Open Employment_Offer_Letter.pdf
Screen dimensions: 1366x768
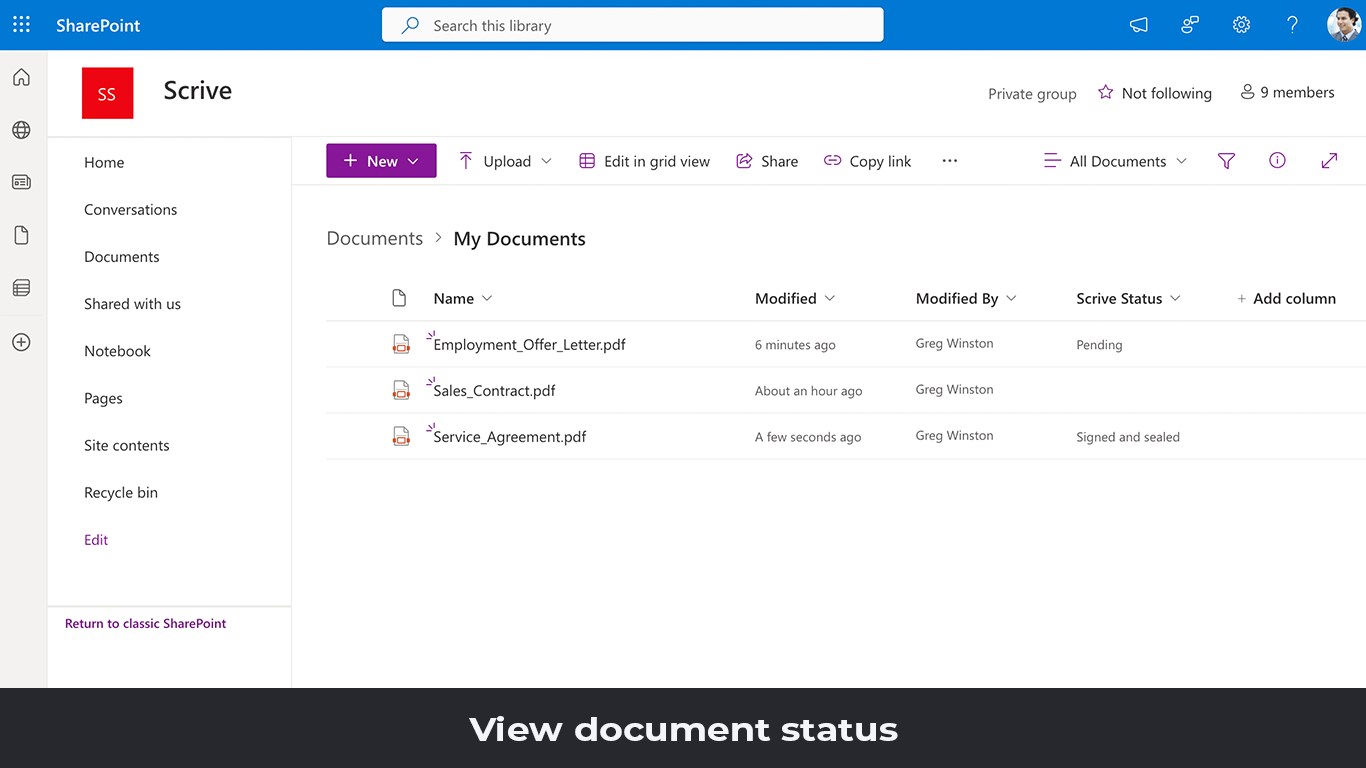pyautogui.click(x=529, y=344)
